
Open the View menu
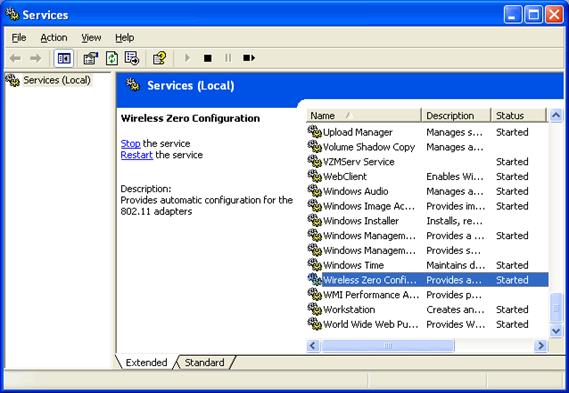[x=91, y=38]
